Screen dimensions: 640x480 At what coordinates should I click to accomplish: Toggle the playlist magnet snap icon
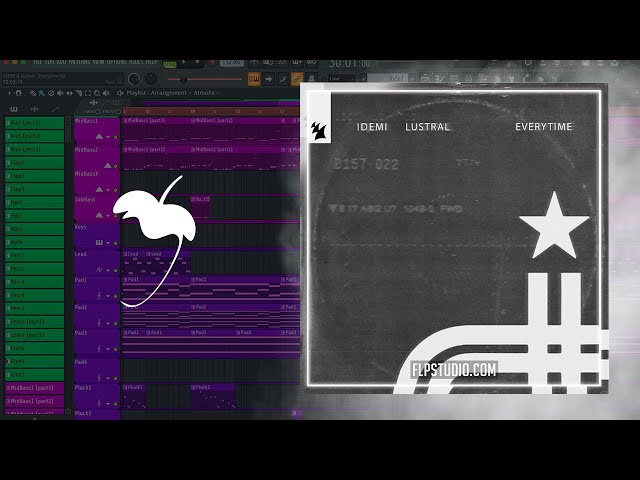coord(18,93)
